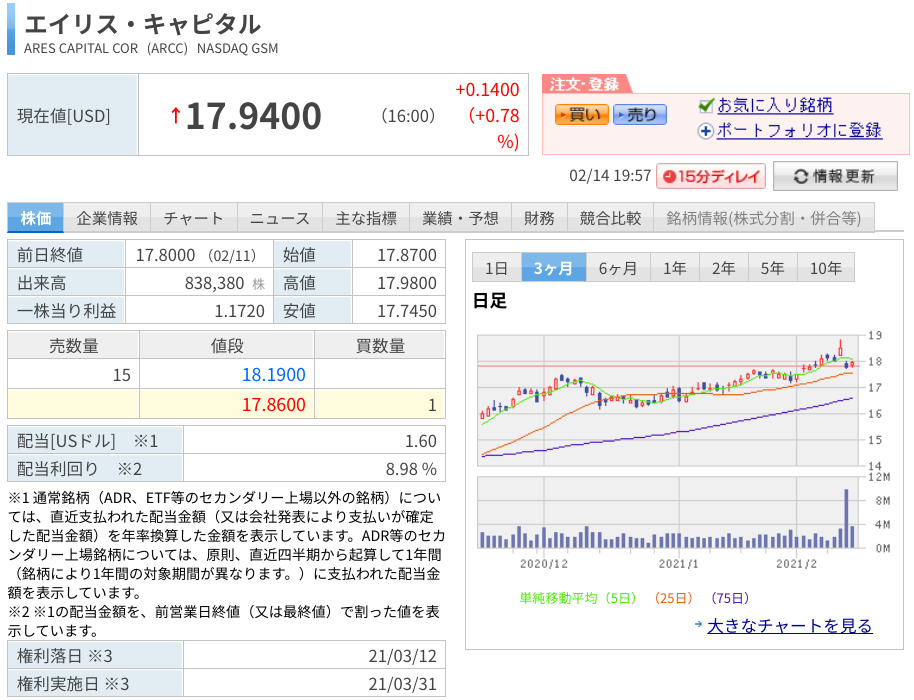Click the clock icon in 15分ディレイ badge
914x700 pixels.
[x=669, y=177]
